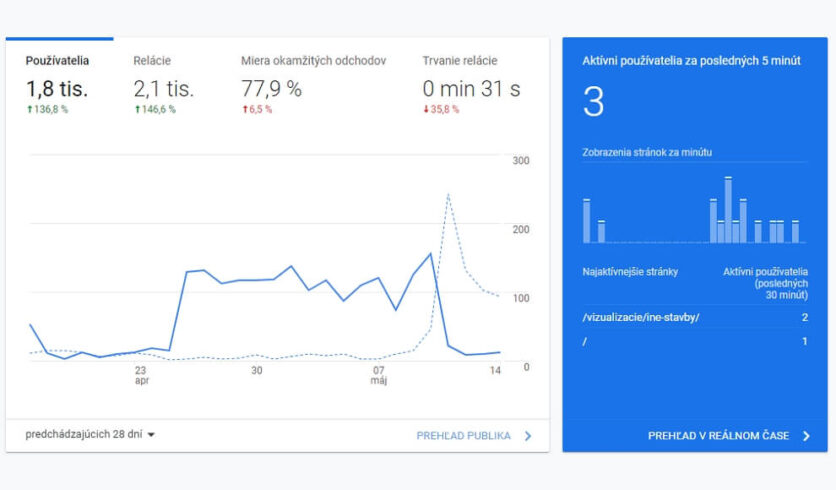The width and height of the screenshot is (836, 490).
Task: Expand the predchádzajúcich 28 dní date range
Action: 84,434
